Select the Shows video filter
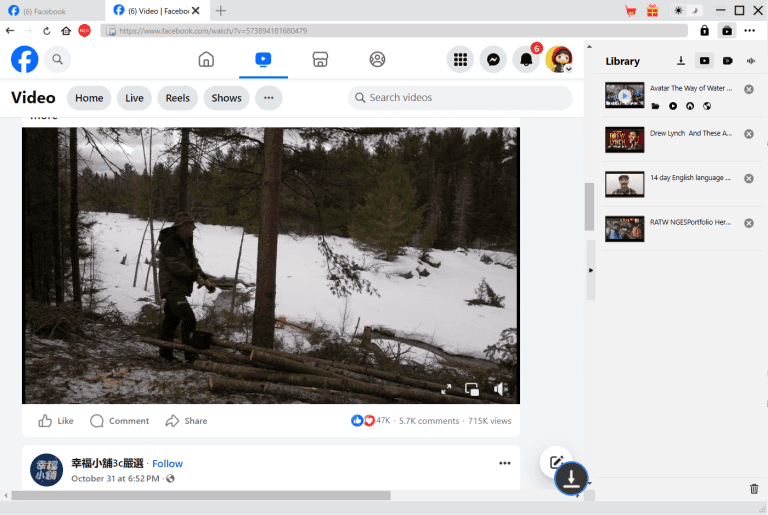 [x=226, y=98]
